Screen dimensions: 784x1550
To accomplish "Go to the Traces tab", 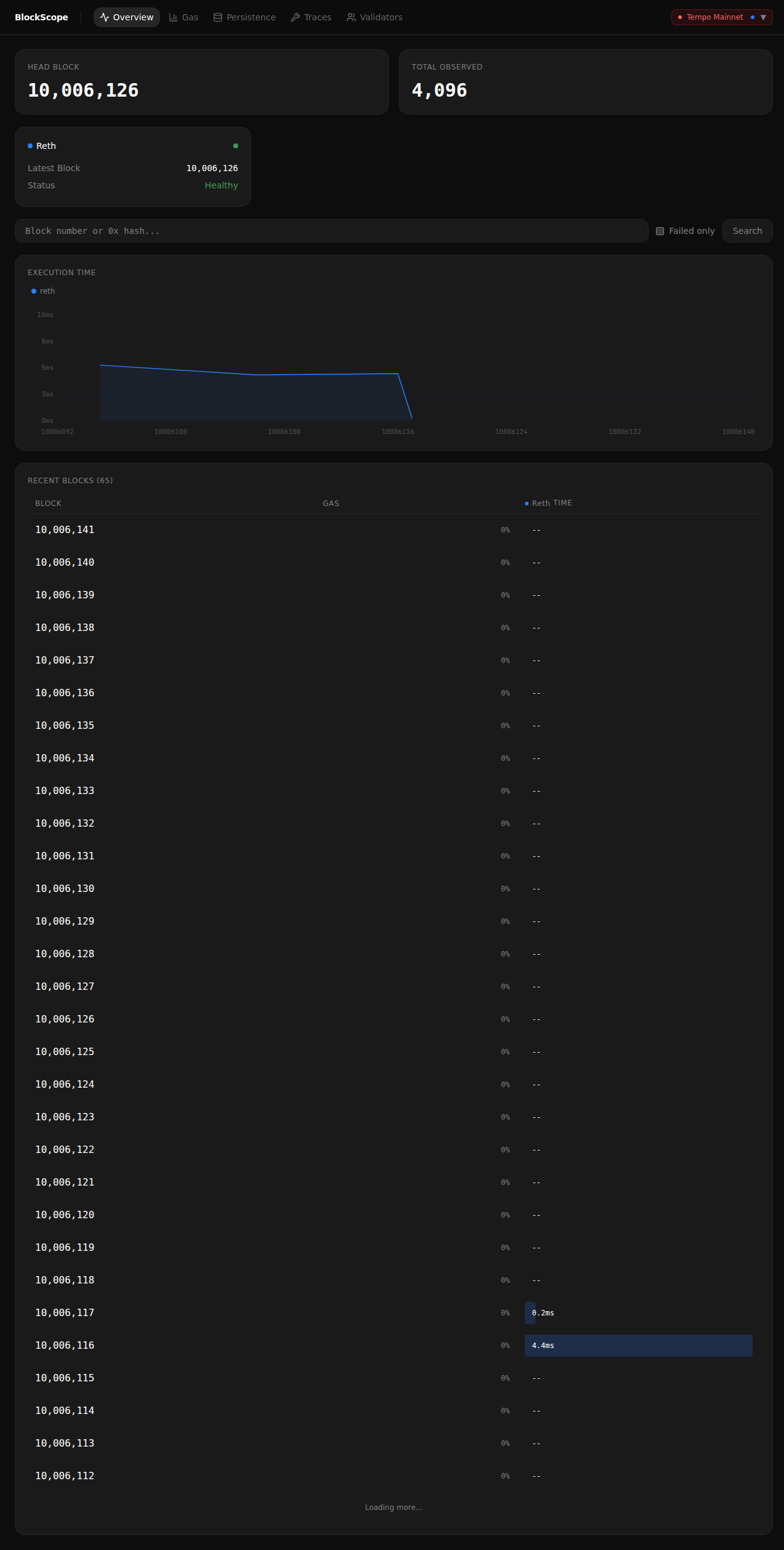I will coord(311,17).
